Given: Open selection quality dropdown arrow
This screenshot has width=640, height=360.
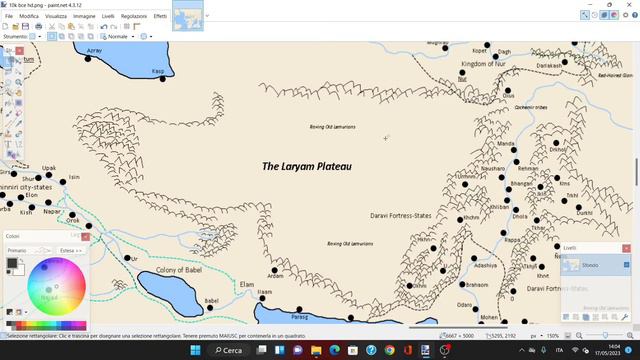Looking at the screenshot, I should click(151, 36).
